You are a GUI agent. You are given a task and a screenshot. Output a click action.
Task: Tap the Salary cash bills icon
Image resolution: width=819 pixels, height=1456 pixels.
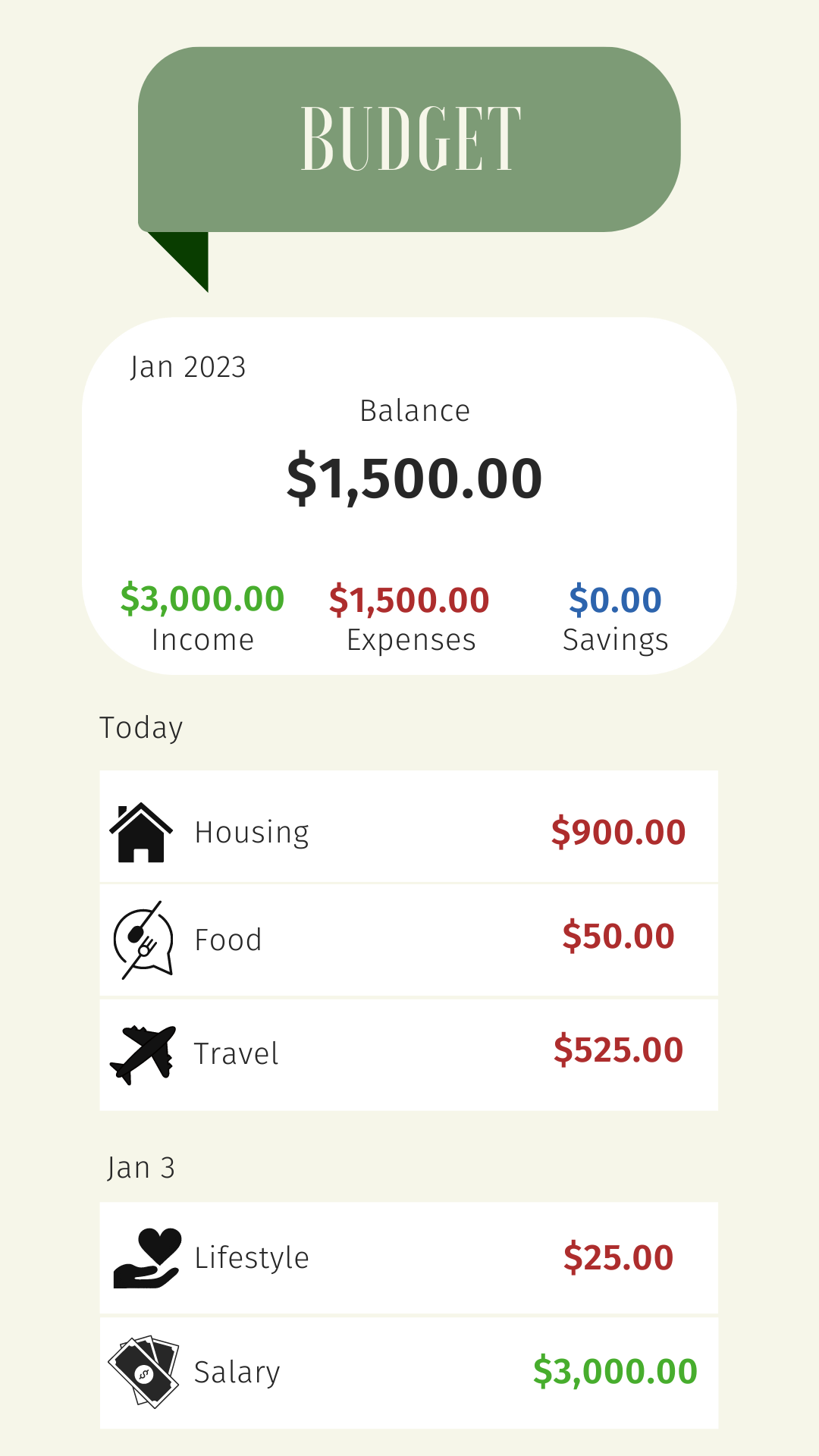(143, 1372)
